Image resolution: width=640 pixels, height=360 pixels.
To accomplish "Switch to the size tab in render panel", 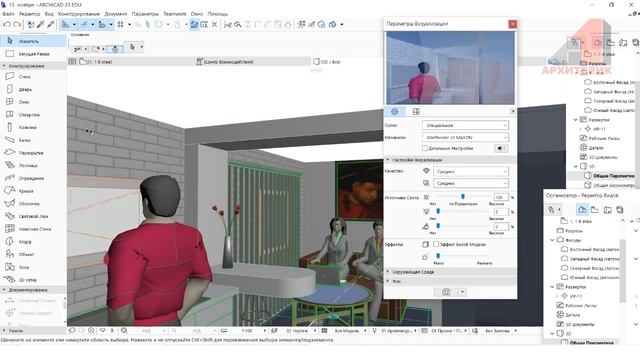I will point(416,111).
